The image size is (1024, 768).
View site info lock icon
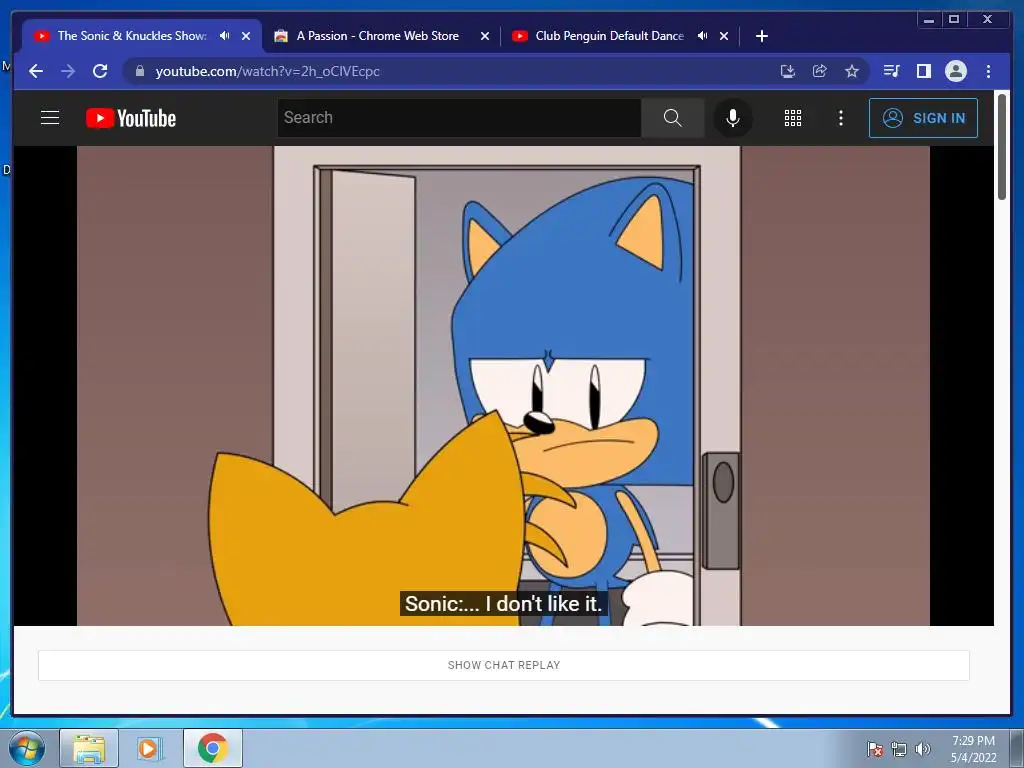coord(139,71)
